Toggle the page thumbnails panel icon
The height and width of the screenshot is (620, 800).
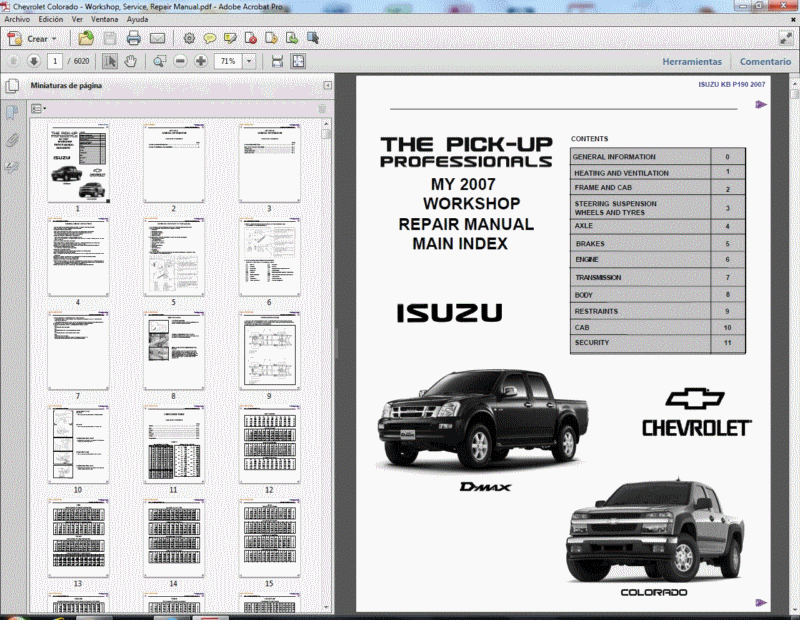point(12,86)
